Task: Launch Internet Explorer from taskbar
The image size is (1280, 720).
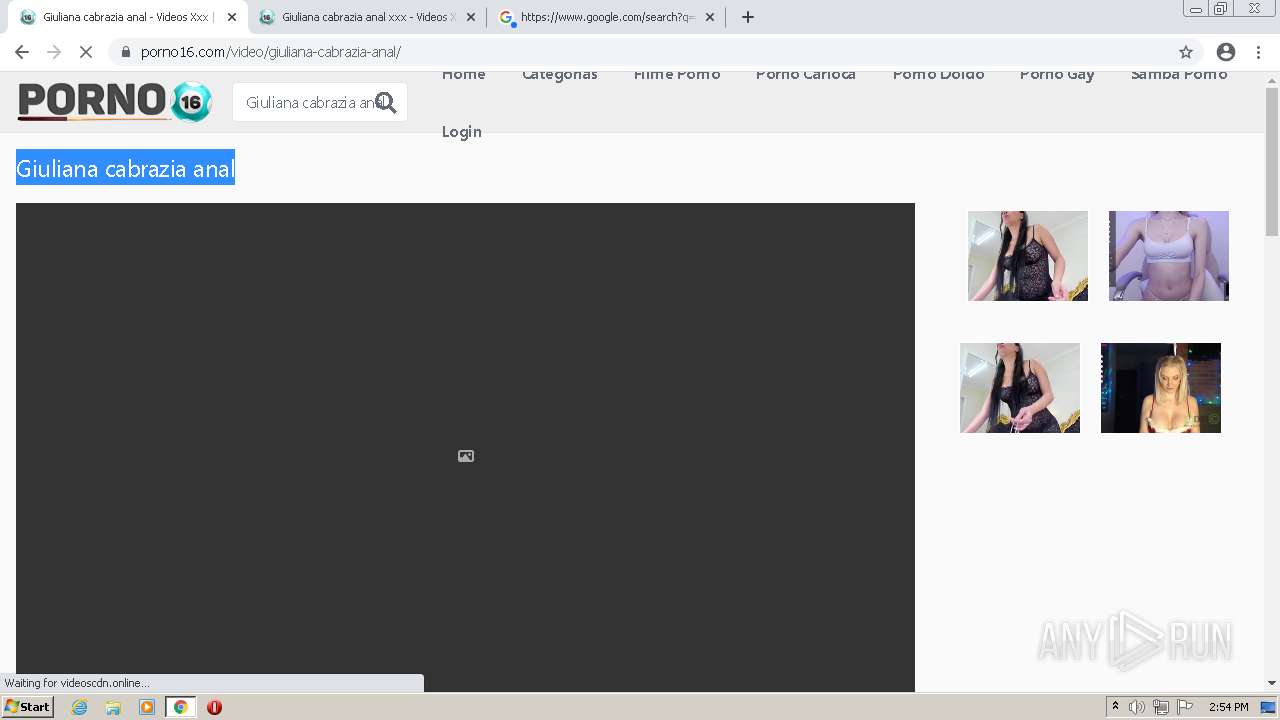Action: point(80,707)
